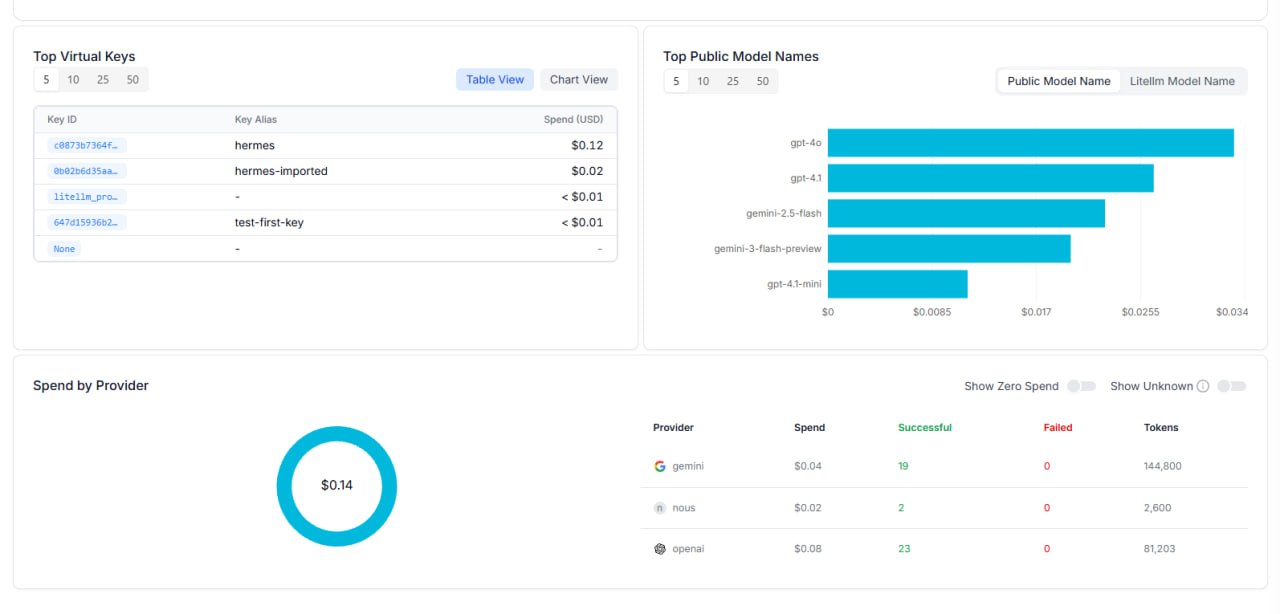Click the Key Alias column header
The image size is (1280, 614).
[x=256, y=119]
